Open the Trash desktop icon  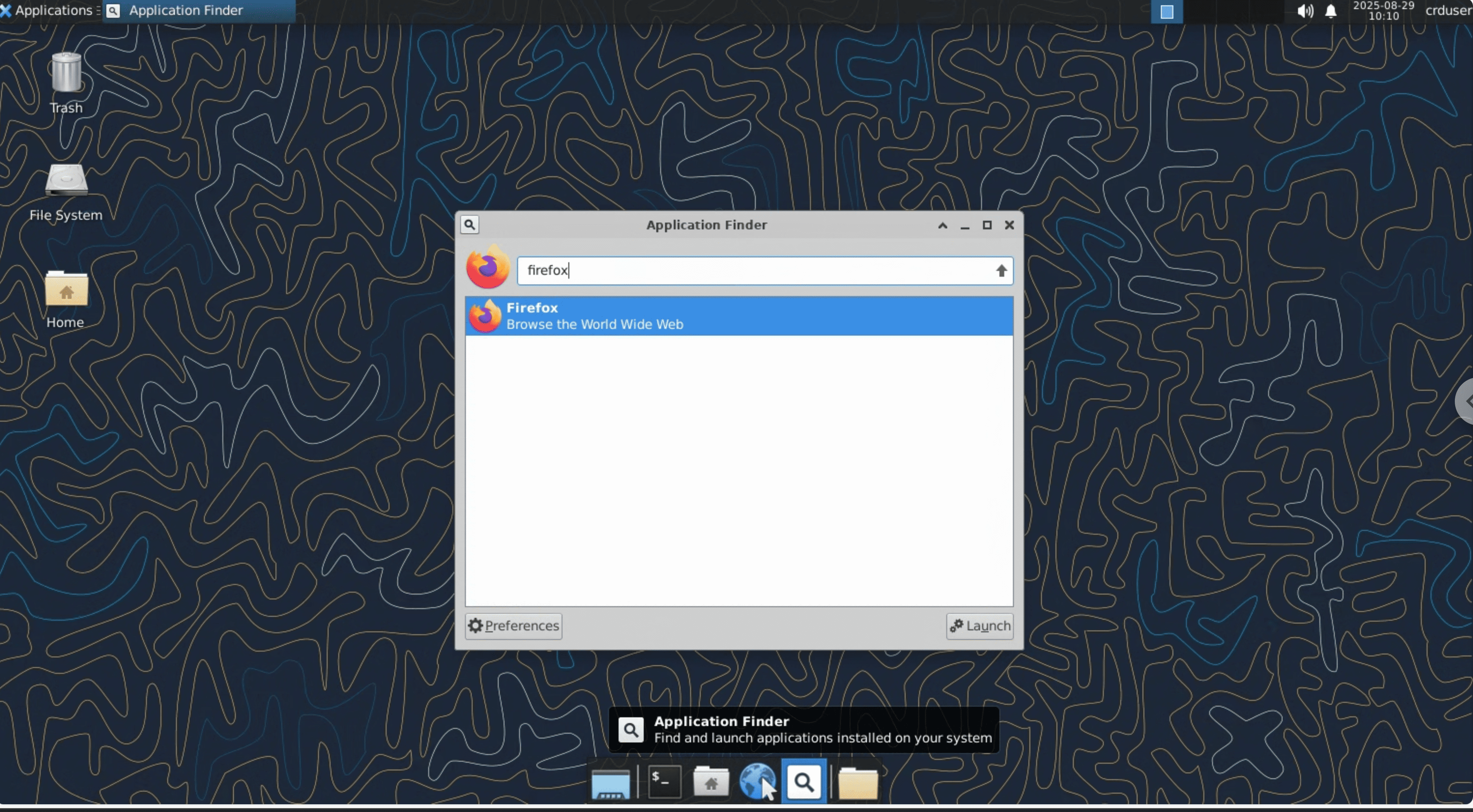(66, 73)
